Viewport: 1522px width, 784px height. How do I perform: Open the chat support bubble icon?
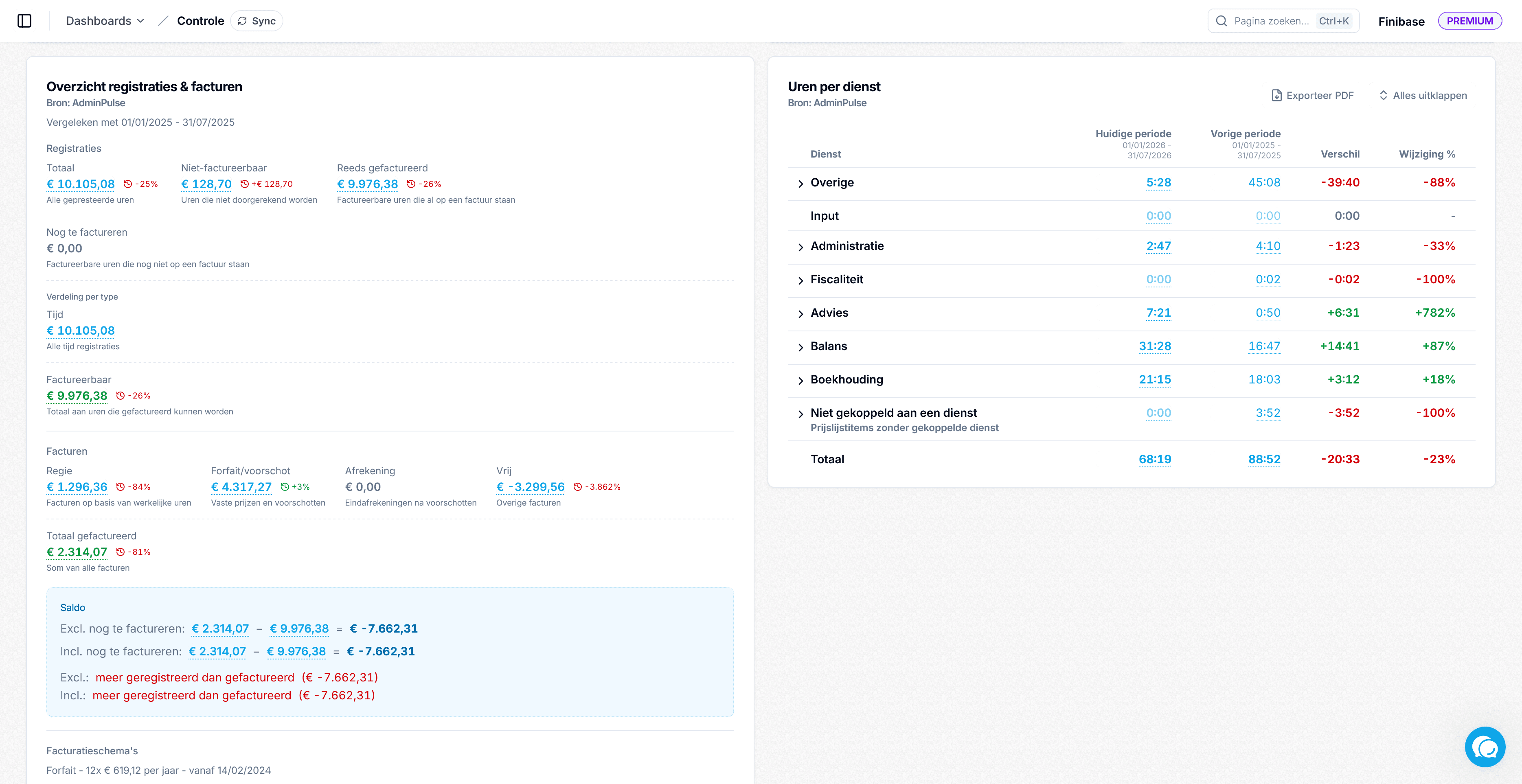[x=1485, y=747]
